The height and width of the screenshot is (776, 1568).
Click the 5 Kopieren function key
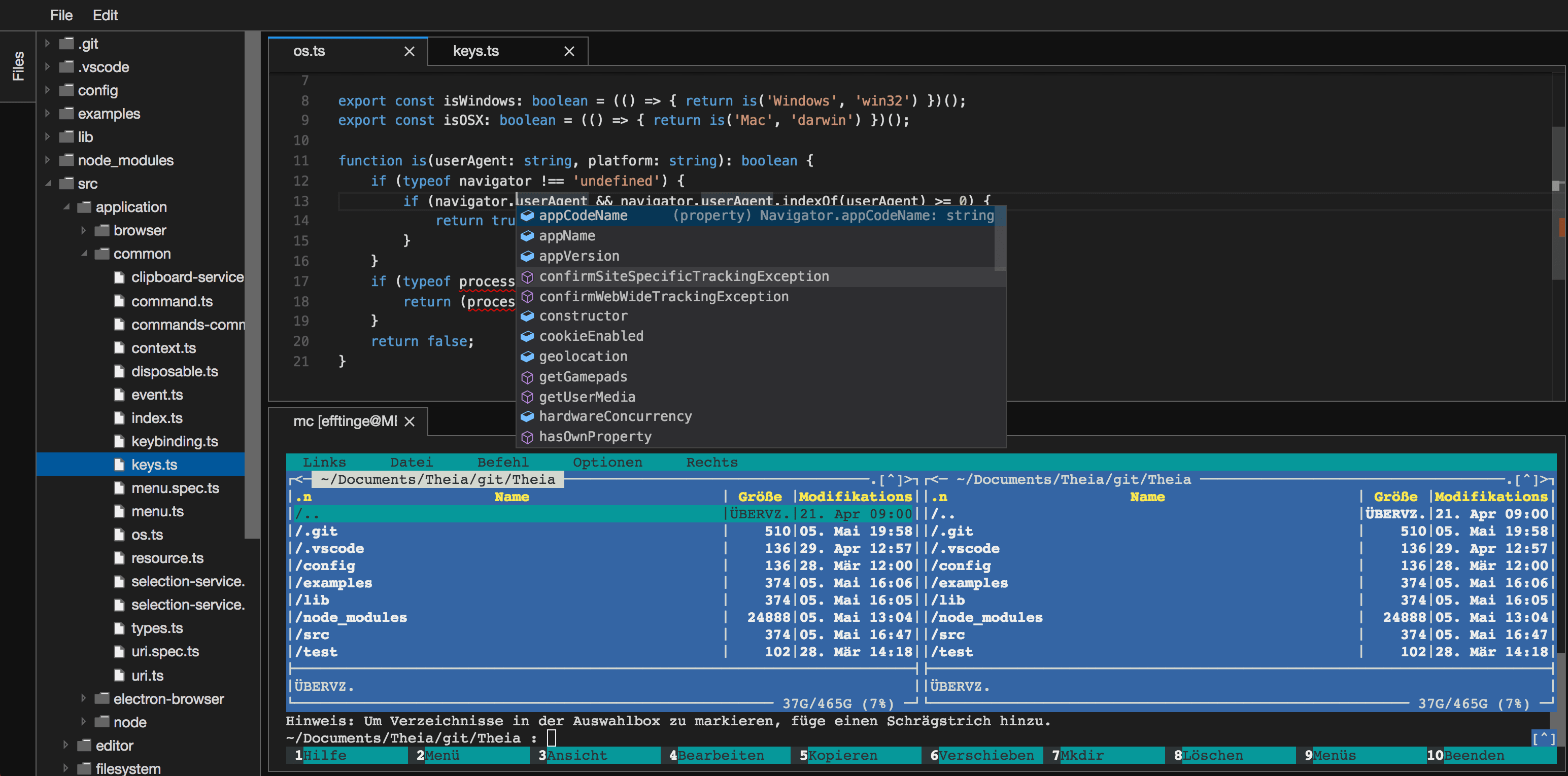856,755
